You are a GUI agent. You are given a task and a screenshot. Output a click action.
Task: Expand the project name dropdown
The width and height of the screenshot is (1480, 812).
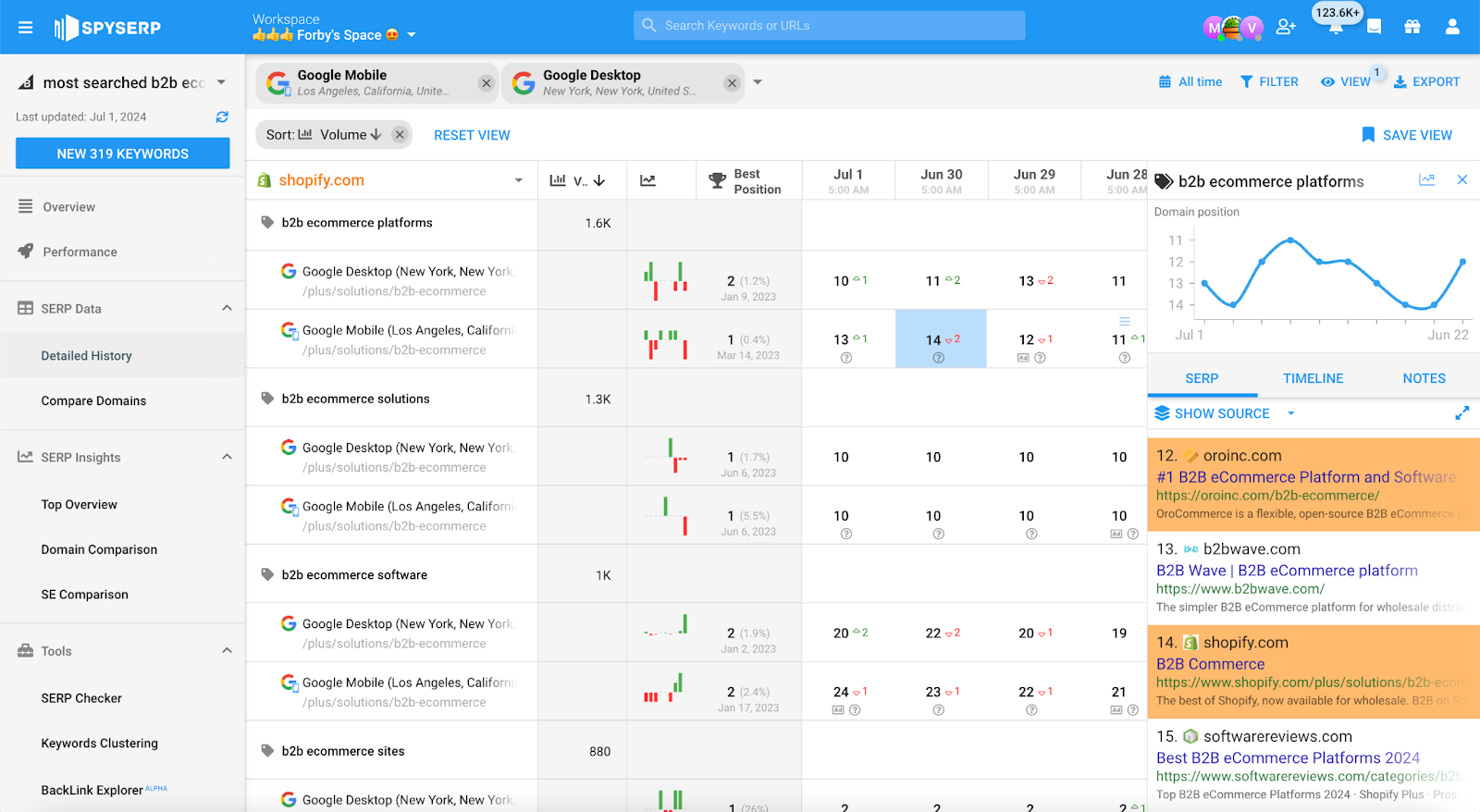point(221,82)
